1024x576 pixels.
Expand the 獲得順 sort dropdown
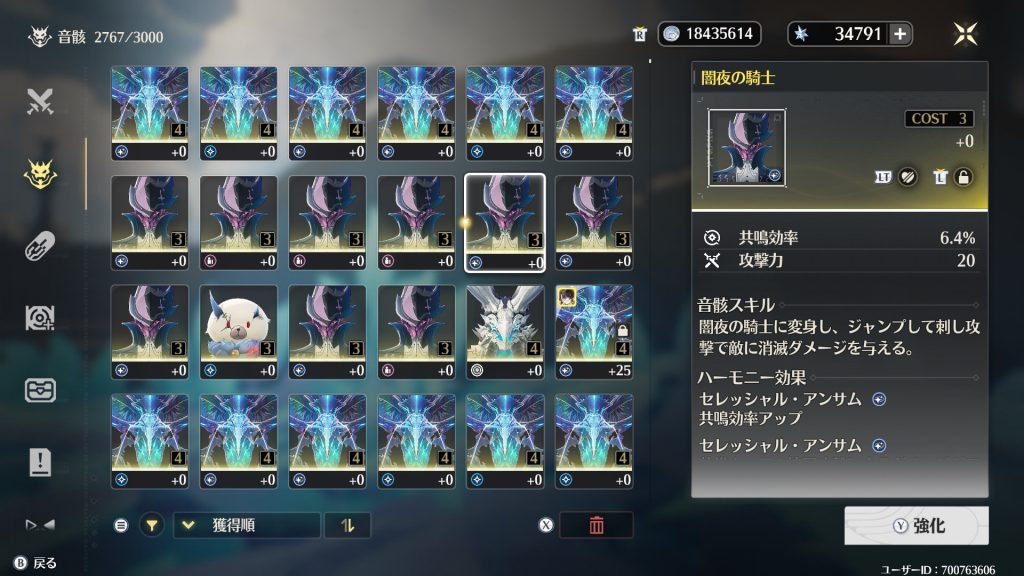click(x=247, y=525)
